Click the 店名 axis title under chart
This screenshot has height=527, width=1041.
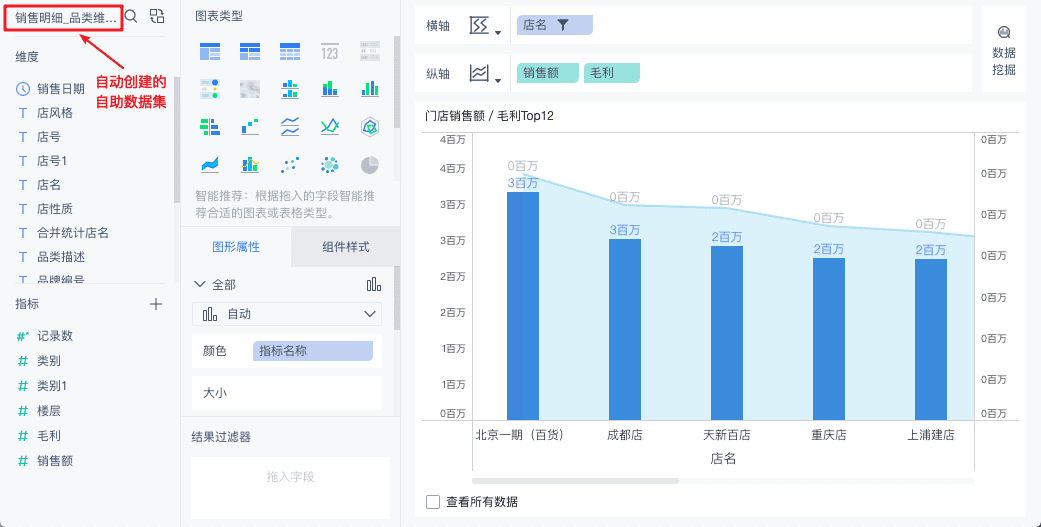click(723, 459)
